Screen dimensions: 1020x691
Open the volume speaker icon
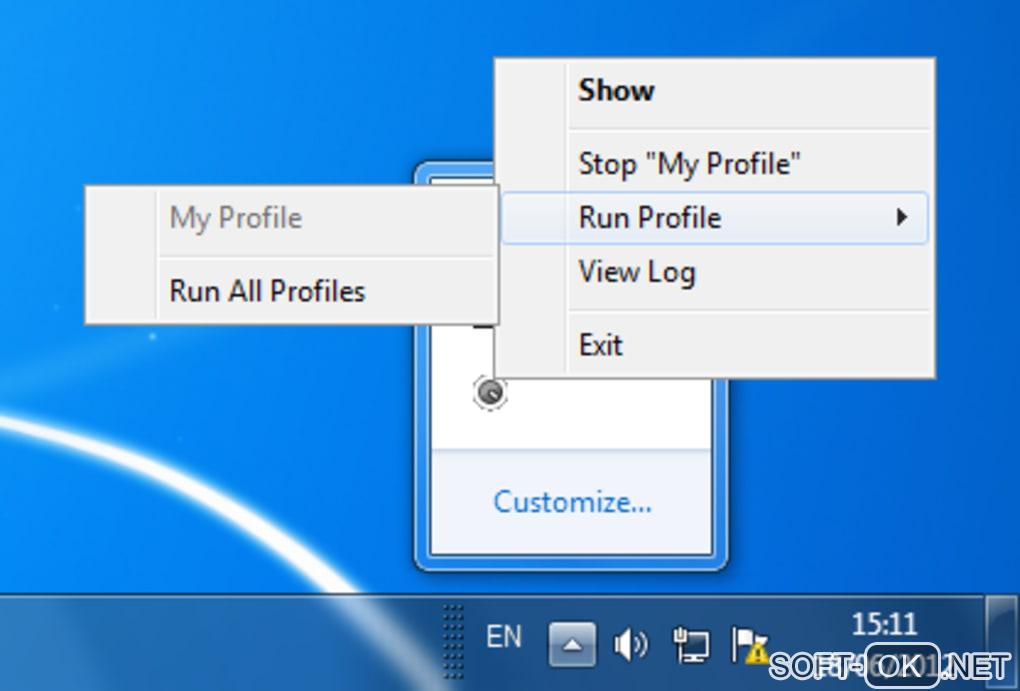[630, 645]
